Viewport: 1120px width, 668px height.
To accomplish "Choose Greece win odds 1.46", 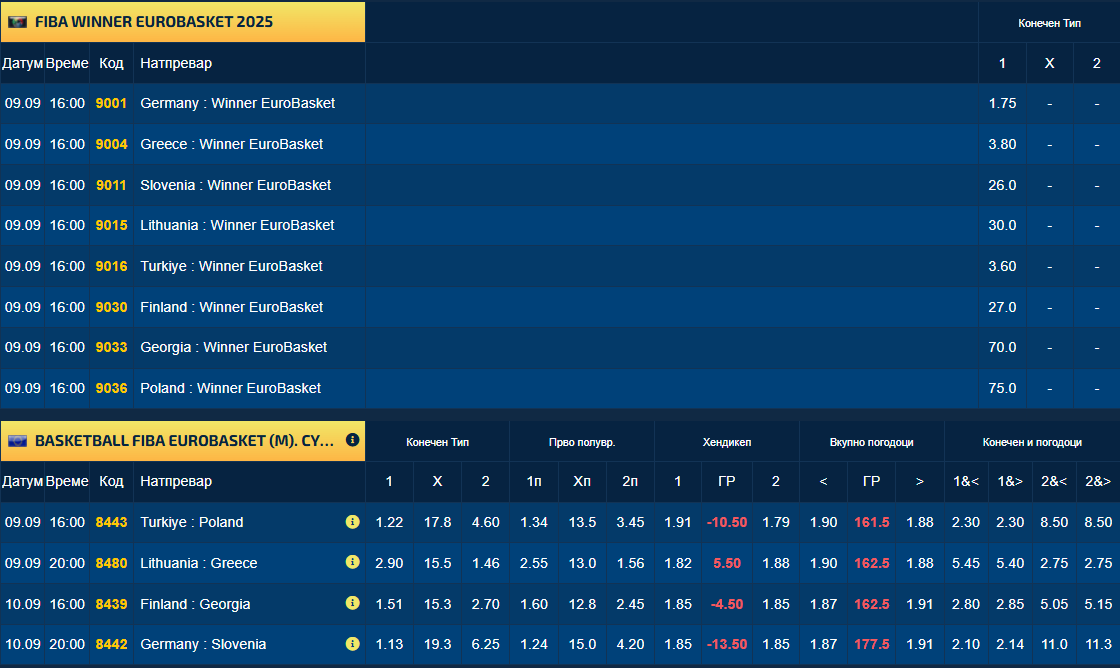I will (x=486, y=563).
